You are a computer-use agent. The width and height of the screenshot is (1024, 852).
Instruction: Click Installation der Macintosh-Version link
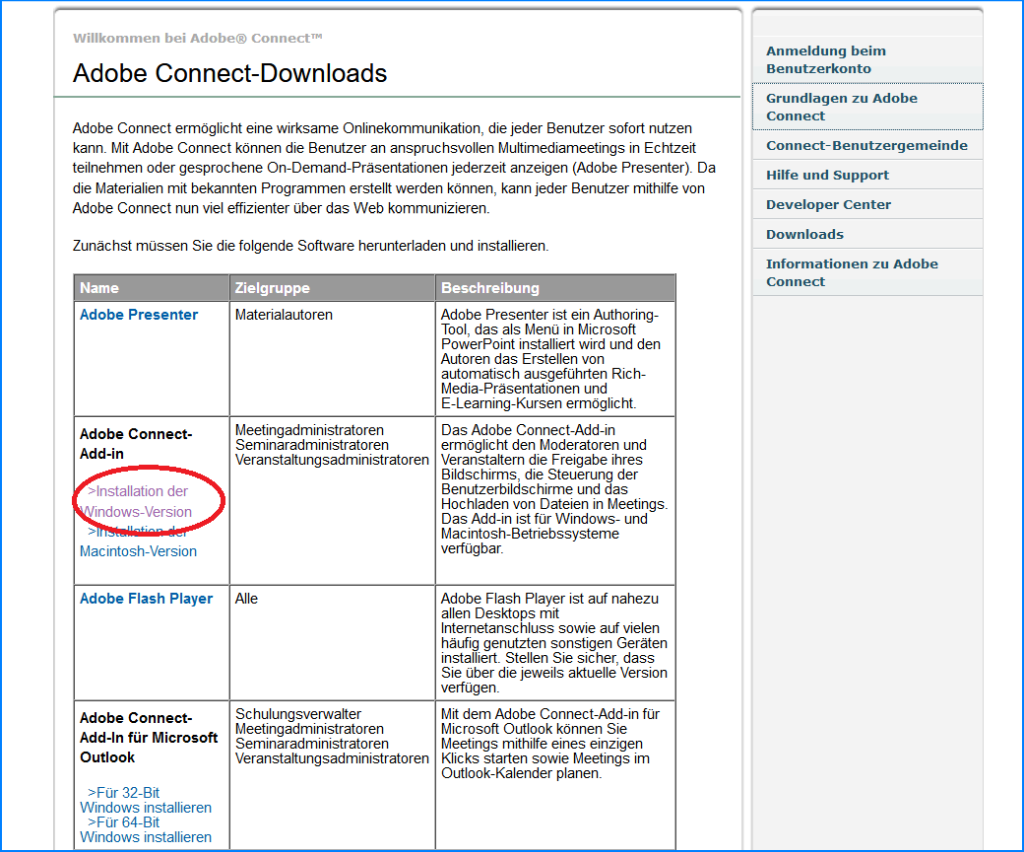pyautogui.click(x=139, y=542)
